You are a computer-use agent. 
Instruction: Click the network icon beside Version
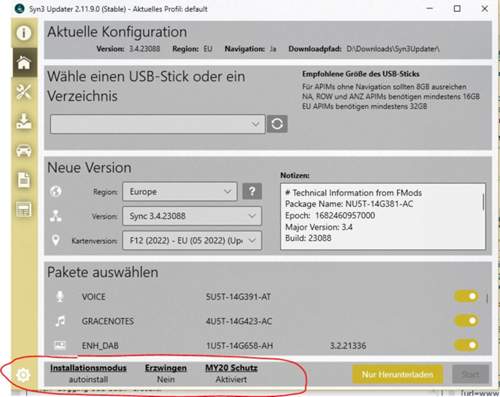tap(56, 216)
